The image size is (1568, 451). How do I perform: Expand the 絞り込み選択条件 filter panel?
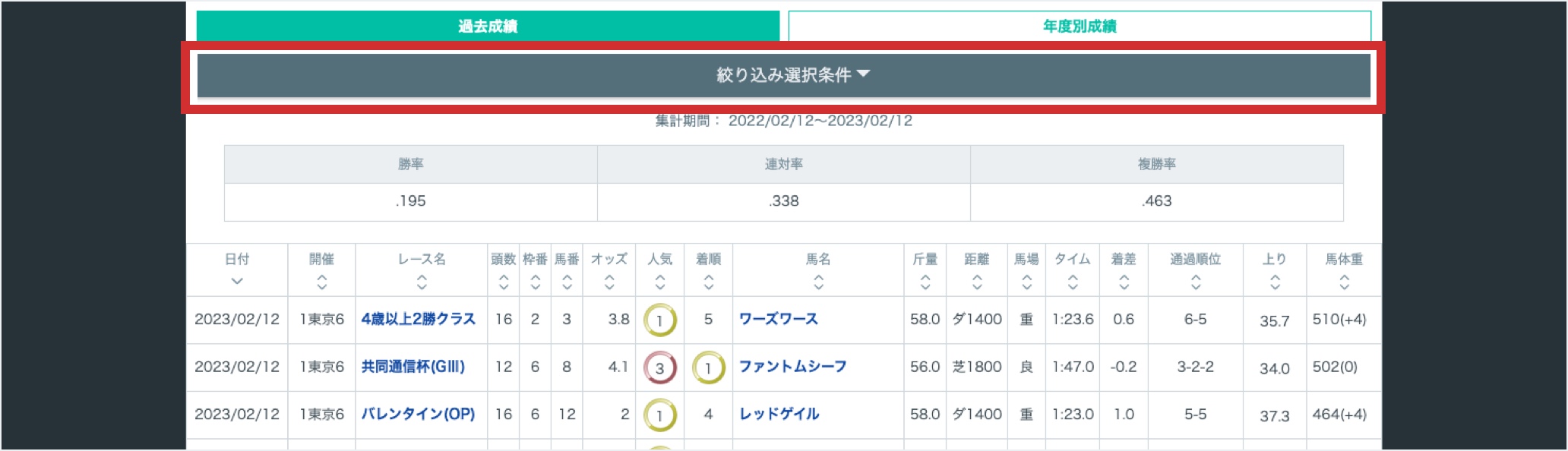pos(783,75)
